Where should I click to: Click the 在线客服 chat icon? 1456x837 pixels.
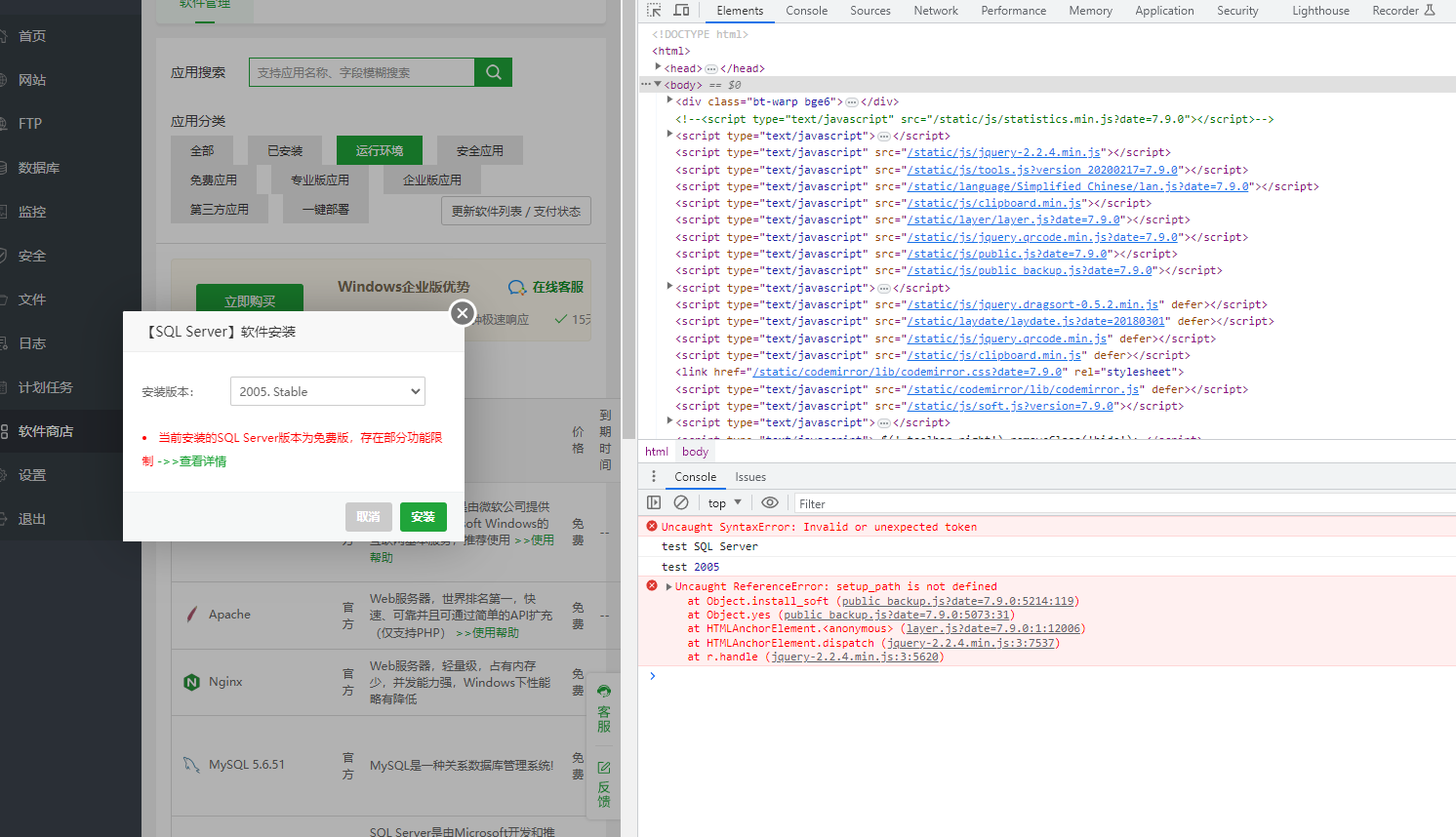517,287
